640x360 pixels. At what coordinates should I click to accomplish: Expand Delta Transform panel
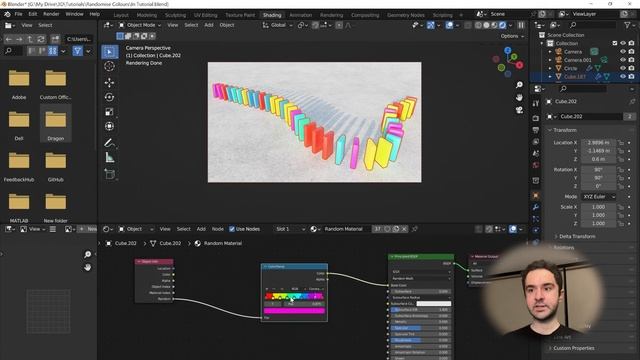click(x=577, y=236)
